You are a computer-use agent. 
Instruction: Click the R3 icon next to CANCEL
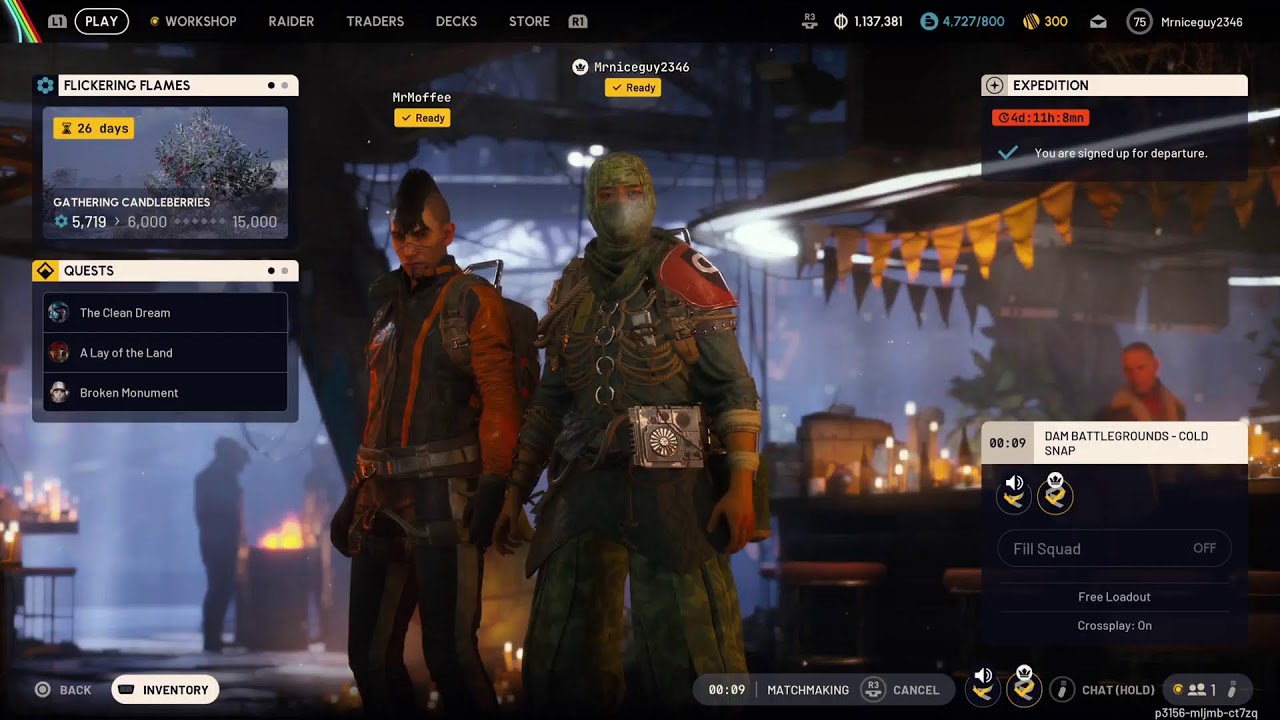[x=873, y=689]
